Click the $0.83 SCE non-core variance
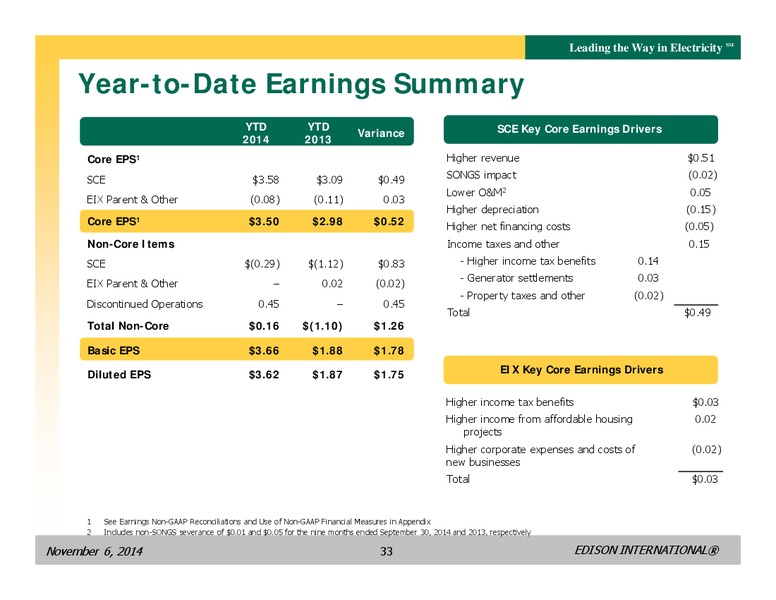This screenshot has height=600, width=776. 391,264
